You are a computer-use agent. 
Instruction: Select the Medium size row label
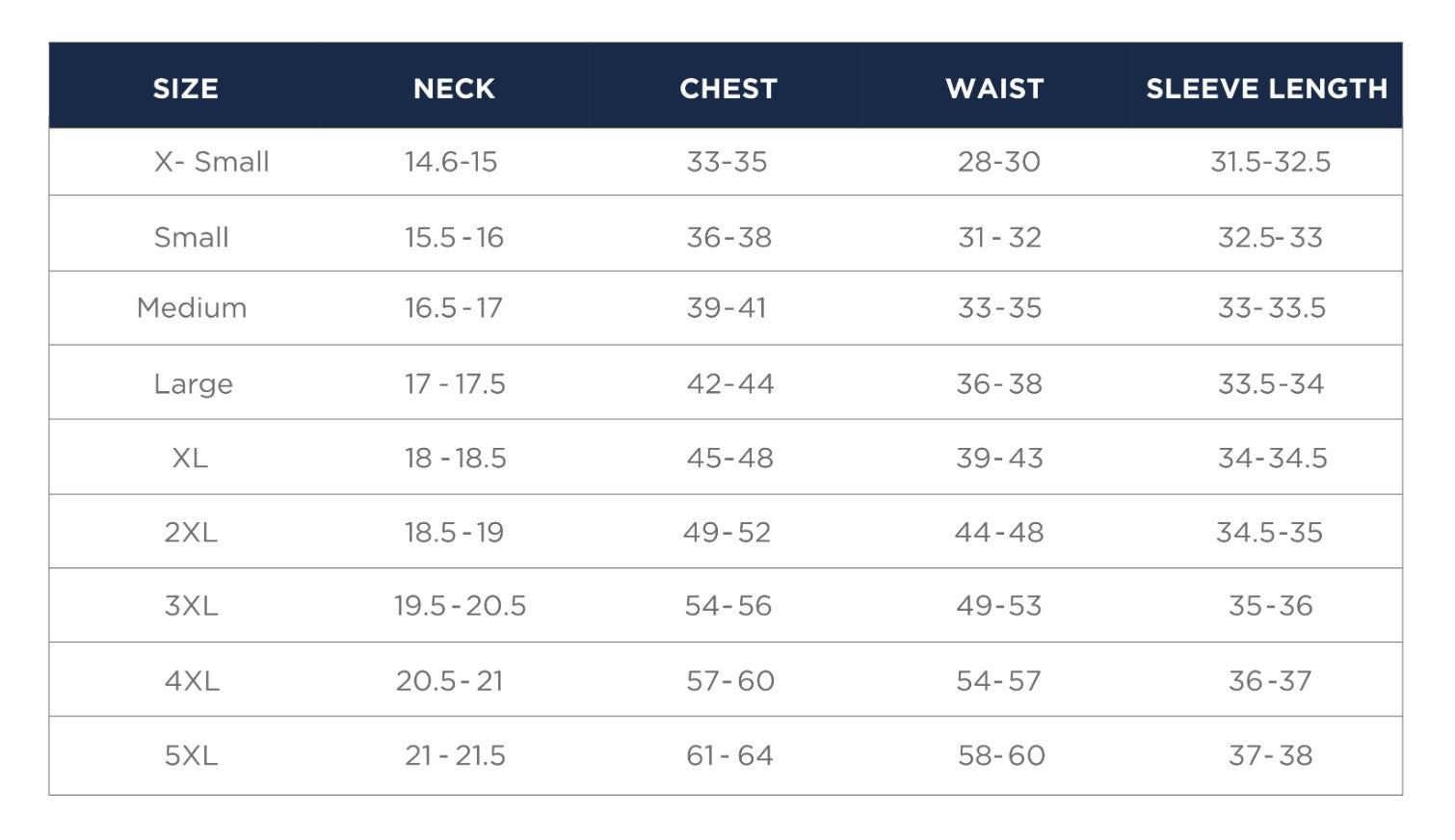[192, 308]
